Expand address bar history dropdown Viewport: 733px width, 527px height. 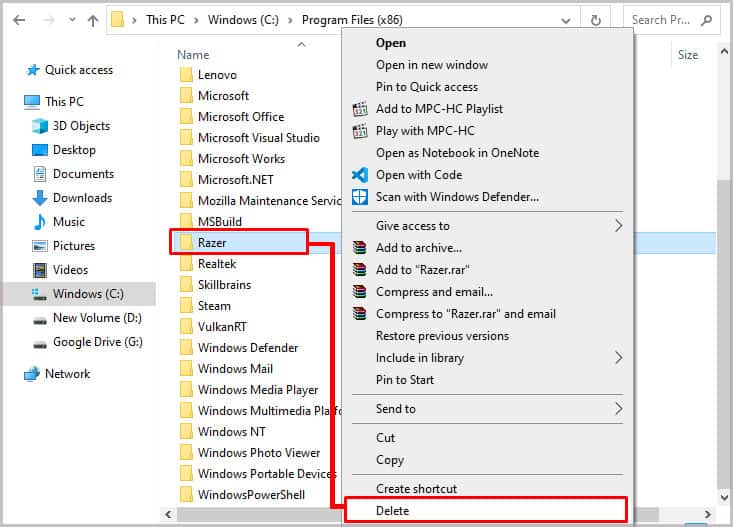coord(566,21)
